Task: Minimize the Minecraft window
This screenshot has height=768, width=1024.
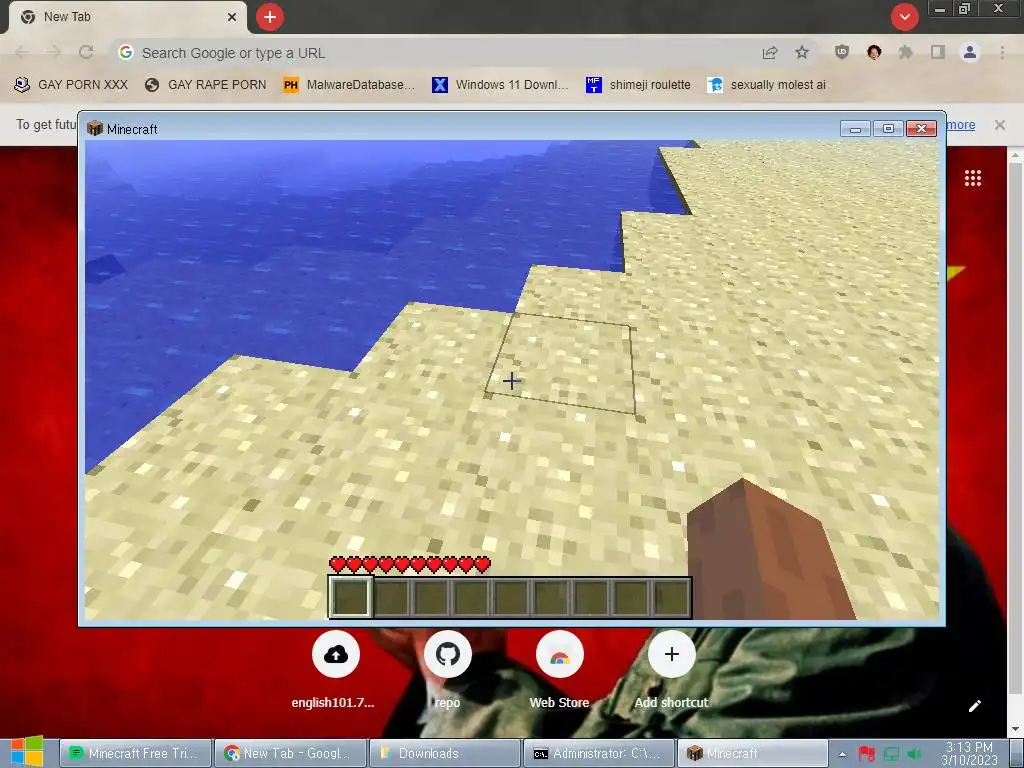Action: tap(855, 129)
